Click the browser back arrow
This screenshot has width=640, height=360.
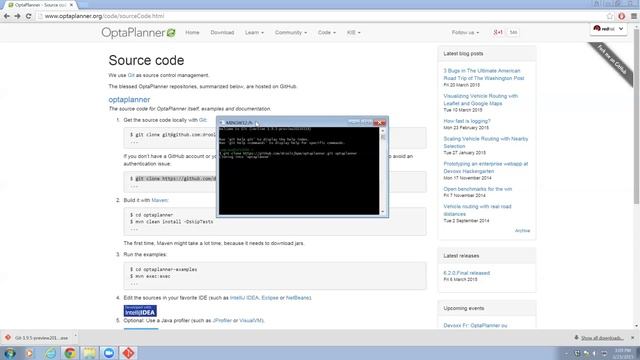click(7, 16)
